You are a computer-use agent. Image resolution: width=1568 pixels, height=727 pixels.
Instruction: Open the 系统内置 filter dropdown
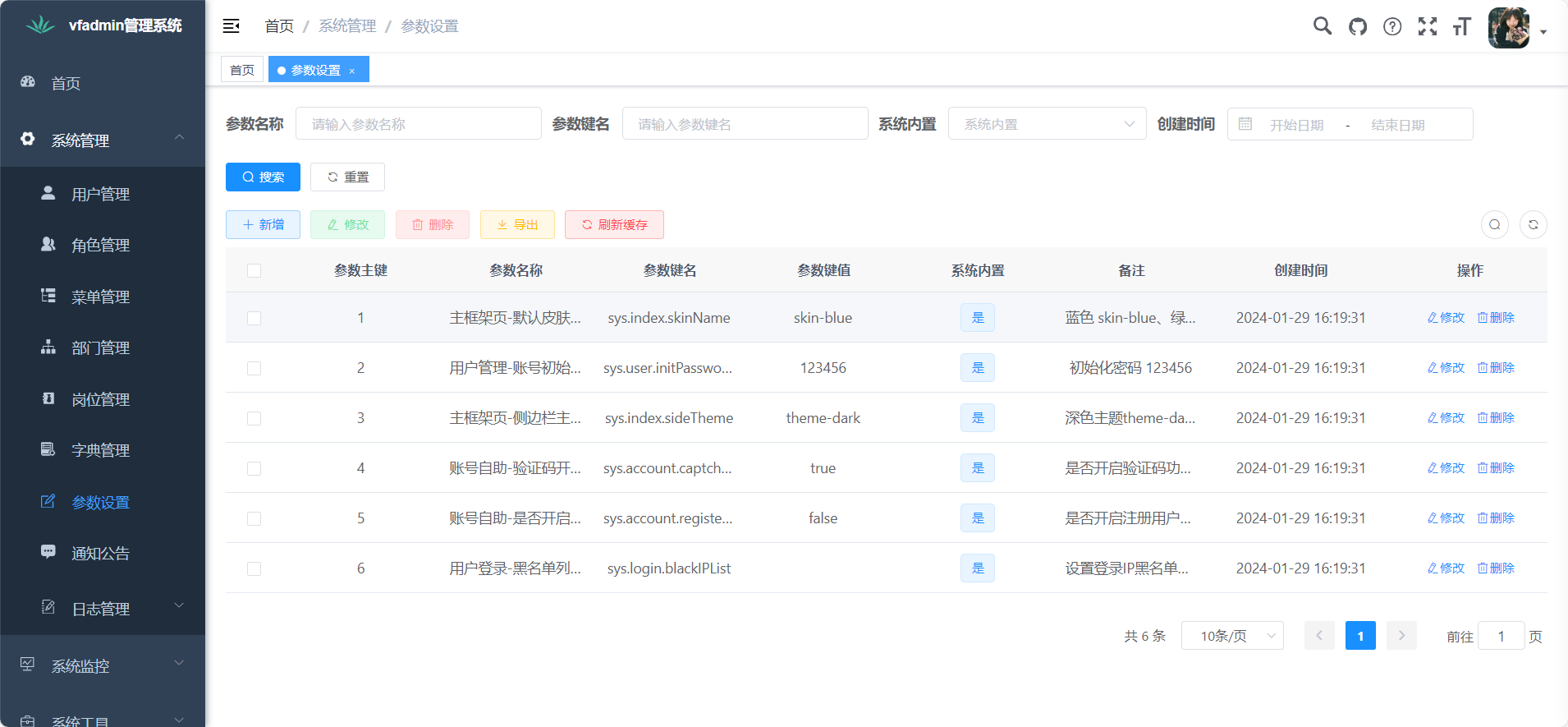click(1047, 124)
